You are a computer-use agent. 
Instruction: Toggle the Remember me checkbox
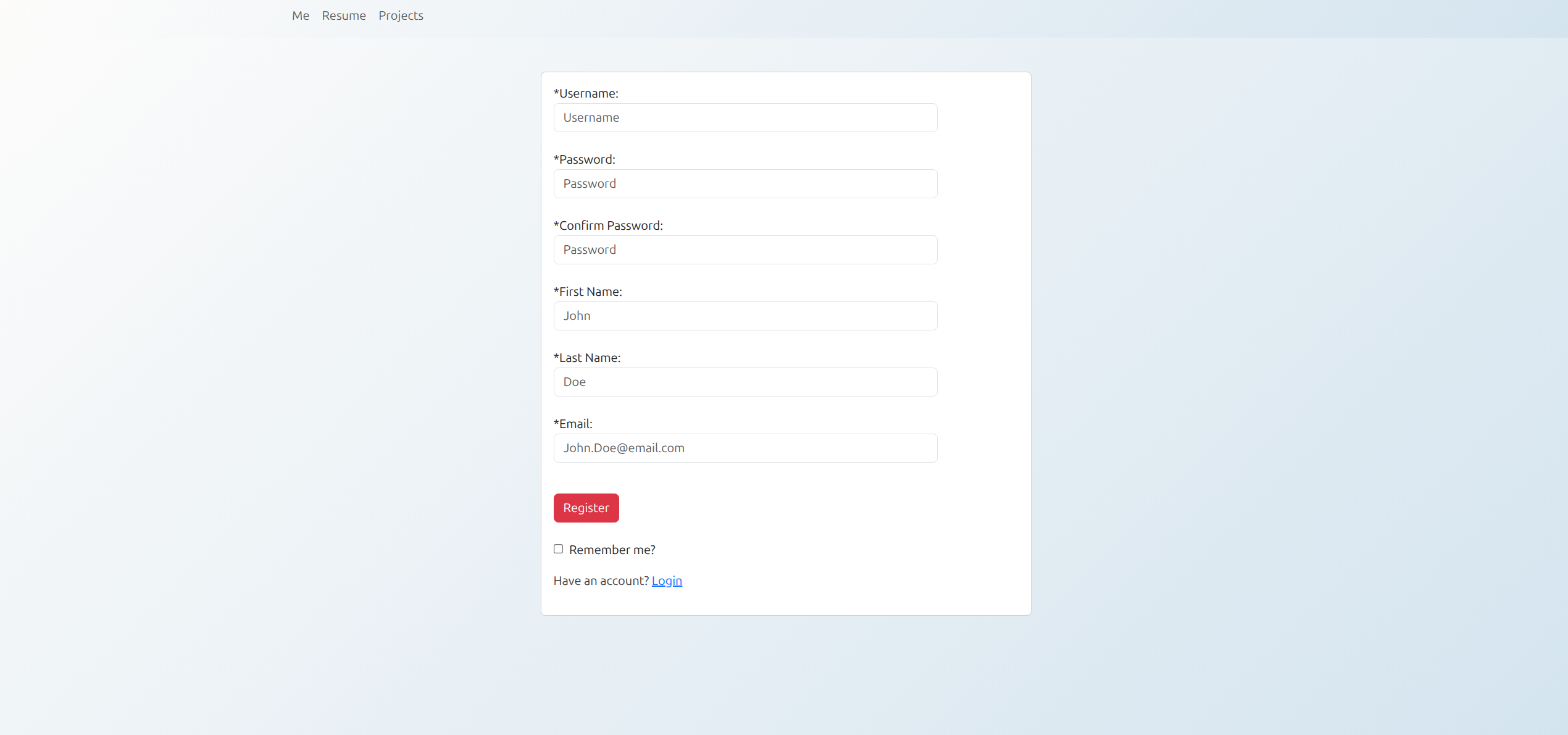point(558,549)
